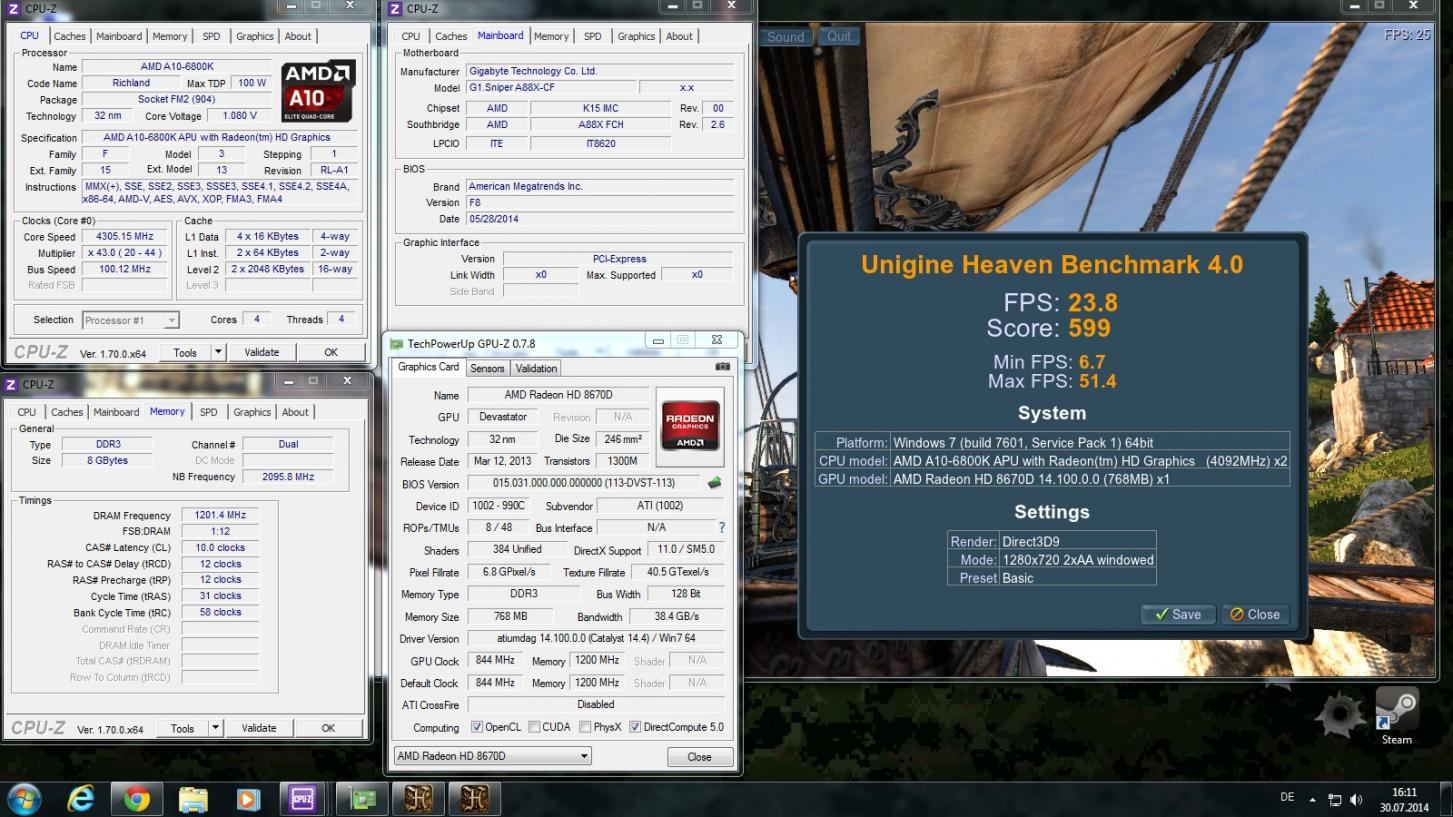Open Google Chrome from the taskbar
The height and width of the screenshot is (817, 1453).
(x=137, y=799)
